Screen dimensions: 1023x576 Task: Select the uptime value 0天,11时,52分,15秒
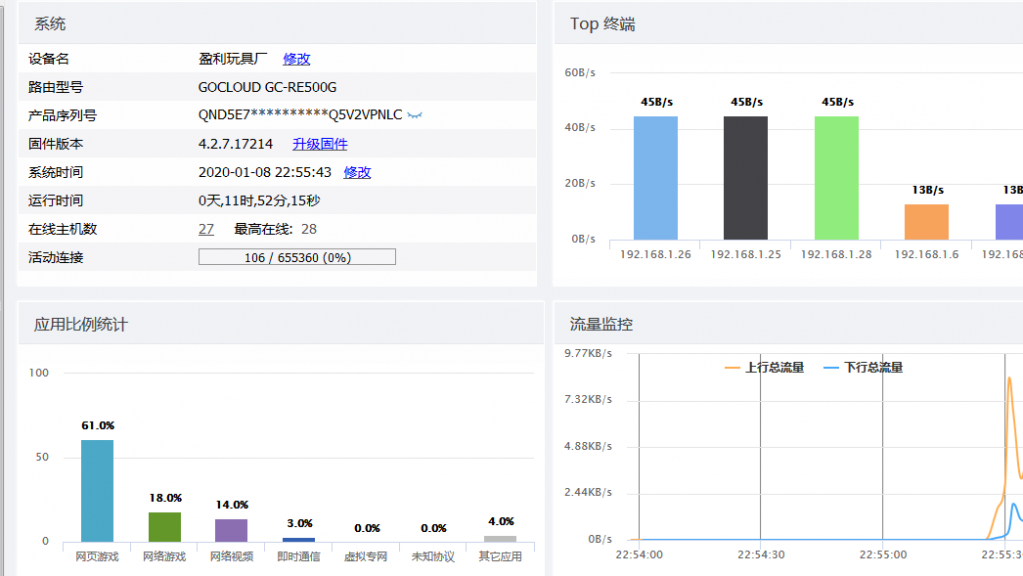(259, 201)
